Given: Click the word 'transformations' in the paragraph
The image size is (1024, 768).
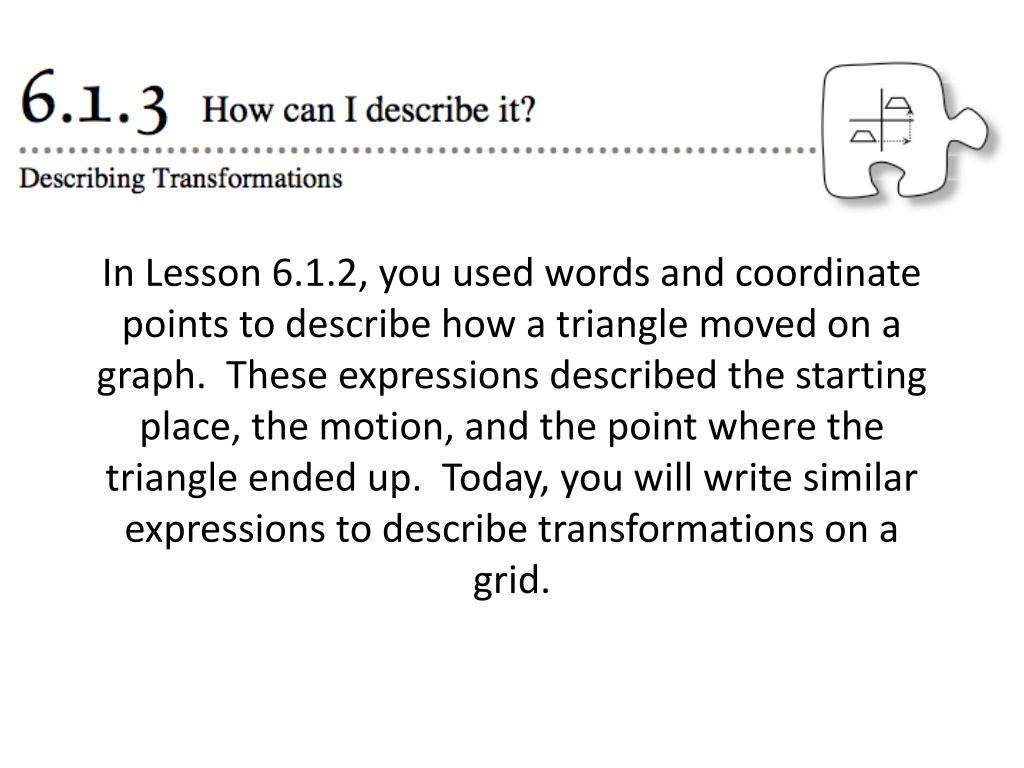Looking at the screenshot, I should [676, 529].
